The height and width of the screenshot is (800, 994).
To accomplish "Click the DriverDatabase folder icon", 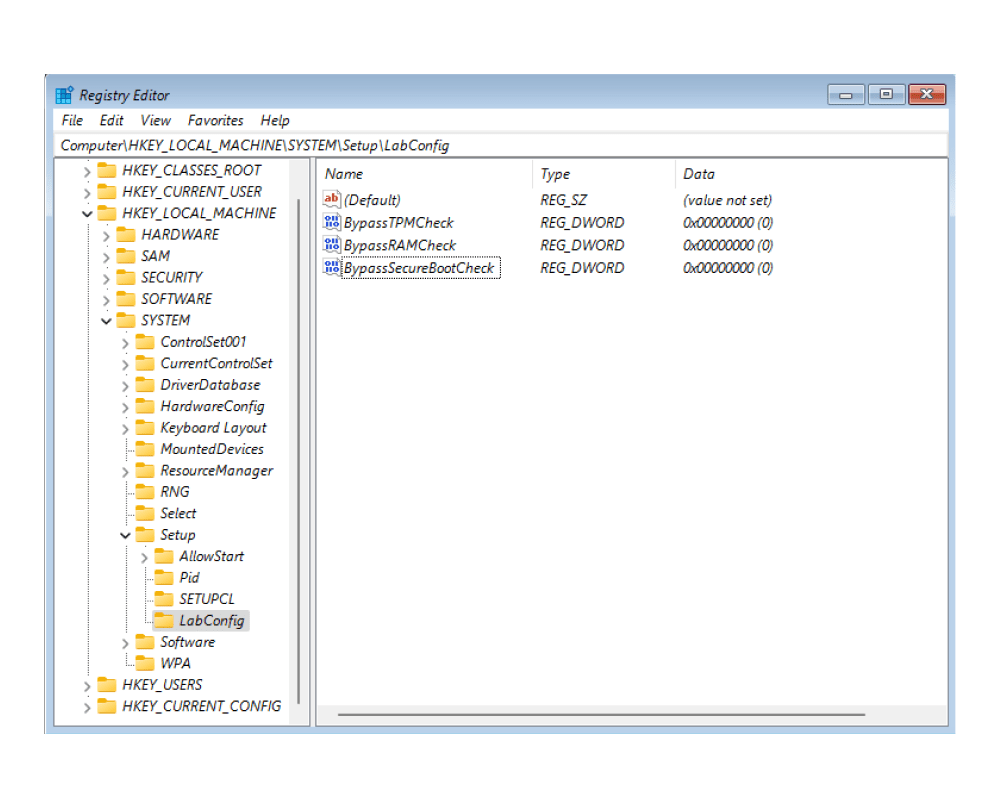I will pyautogui.click(x=145, y=385).
